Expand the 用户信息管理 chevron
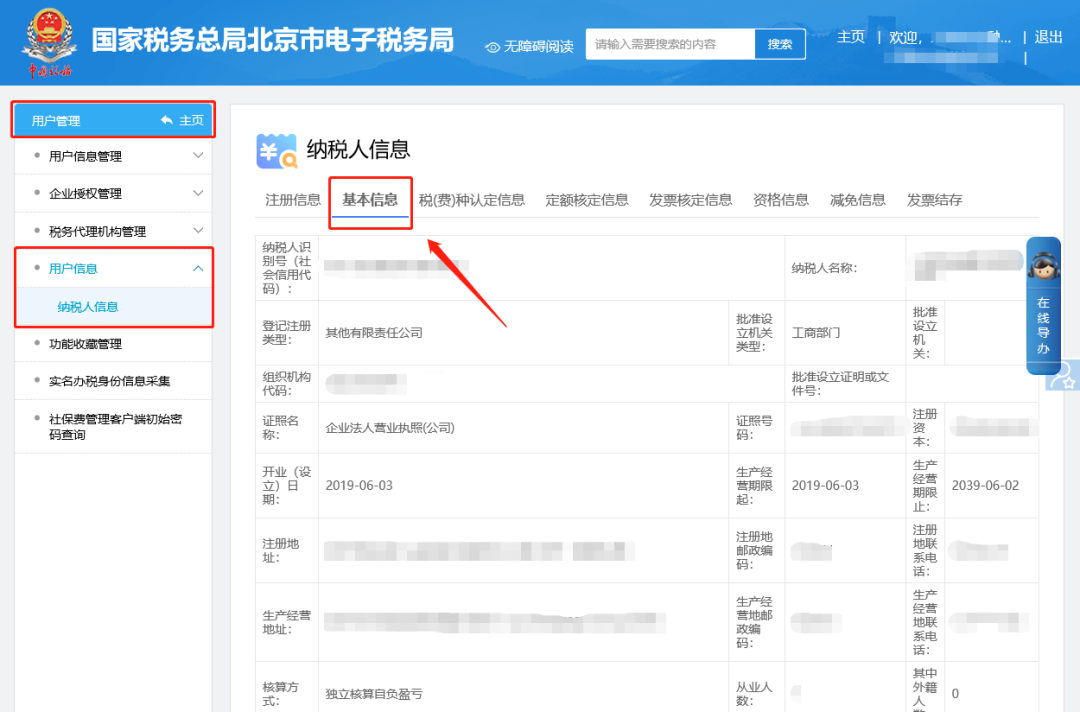Screen dimensions: 1080x712 click(198, 156)
